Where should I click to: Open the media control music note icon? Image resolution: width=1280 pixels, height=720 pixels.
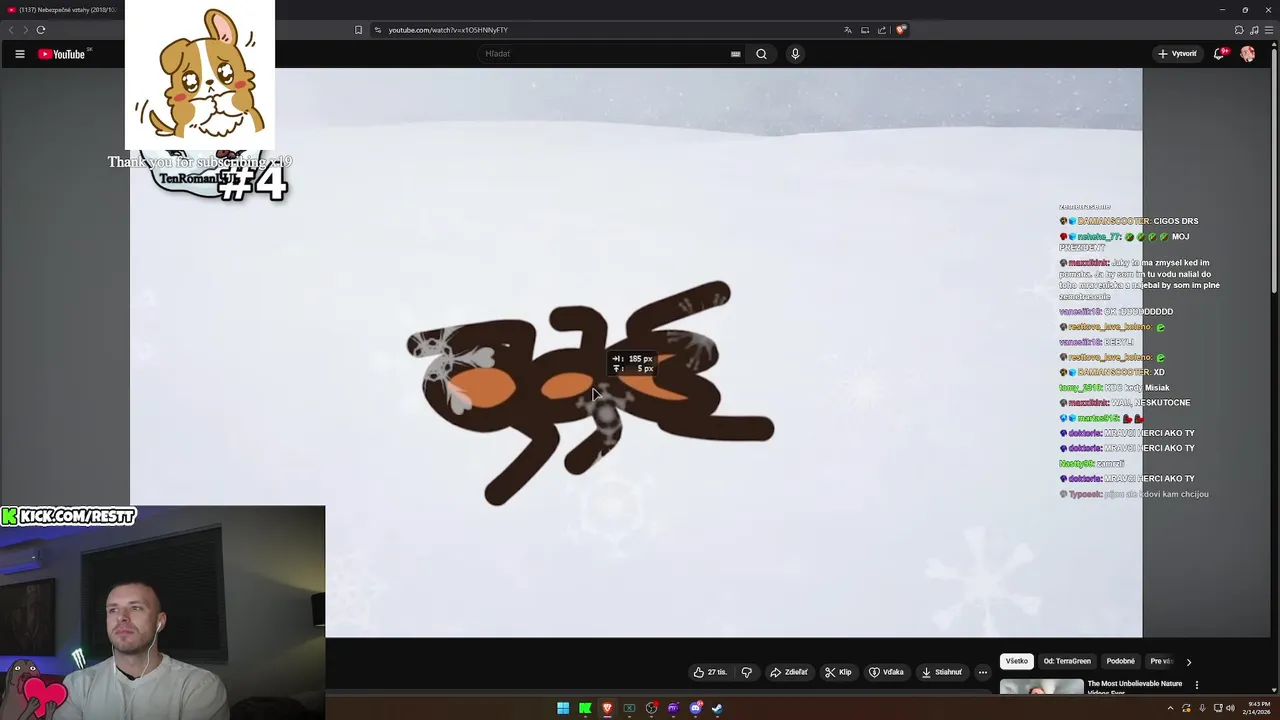click(x=1254, y=30)
